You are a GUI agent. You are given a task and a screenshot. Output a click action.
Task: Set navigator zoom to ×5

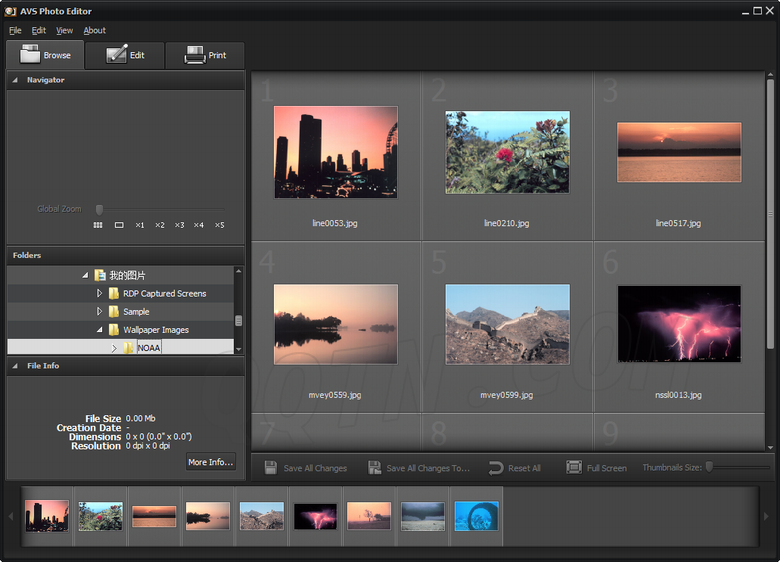click(219, 225)
